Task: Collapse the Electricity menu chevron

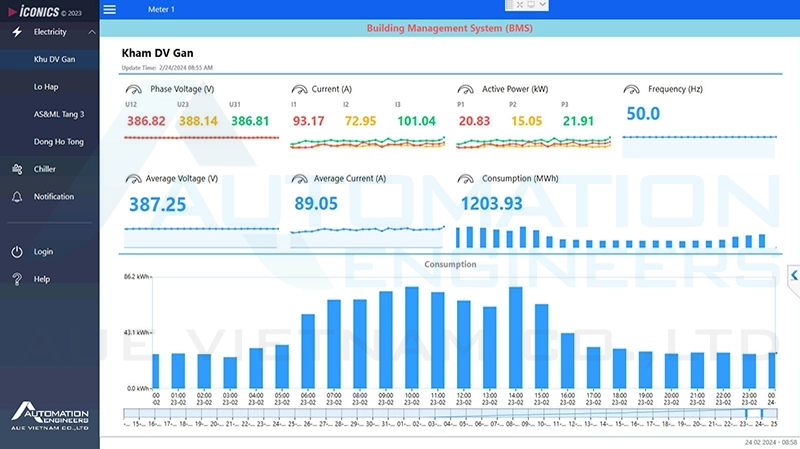Action: click(x=92, y=32)
